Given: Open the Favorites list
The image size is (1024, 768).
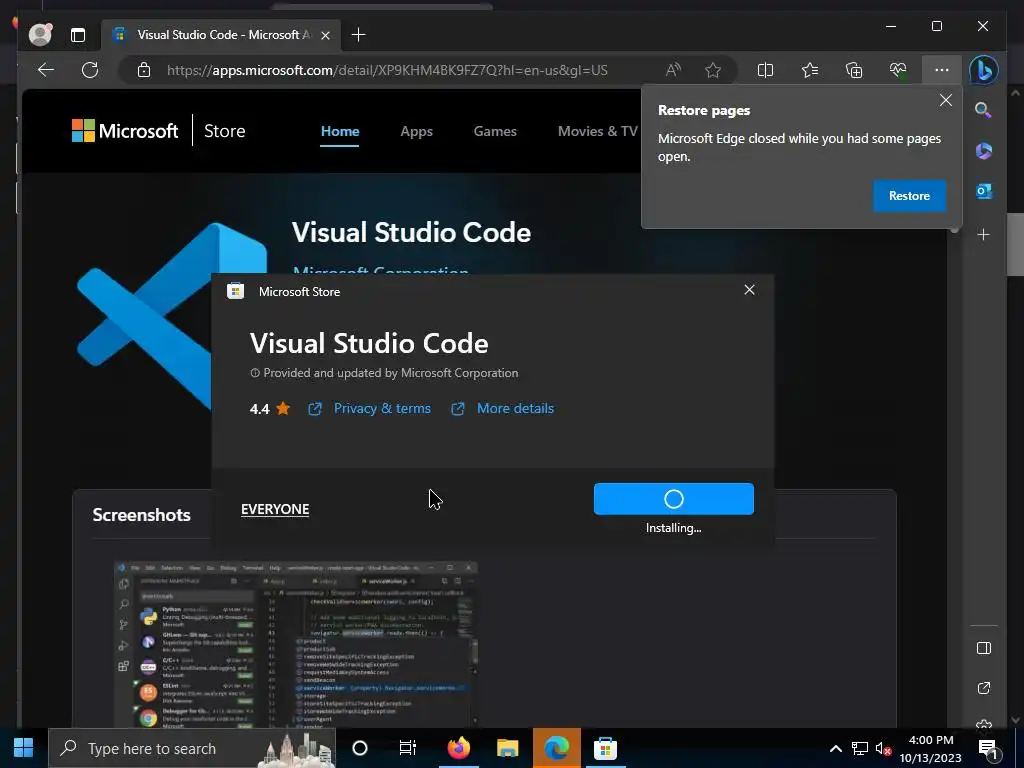Looking at the screenshot, I should click(x=810, y=70).
